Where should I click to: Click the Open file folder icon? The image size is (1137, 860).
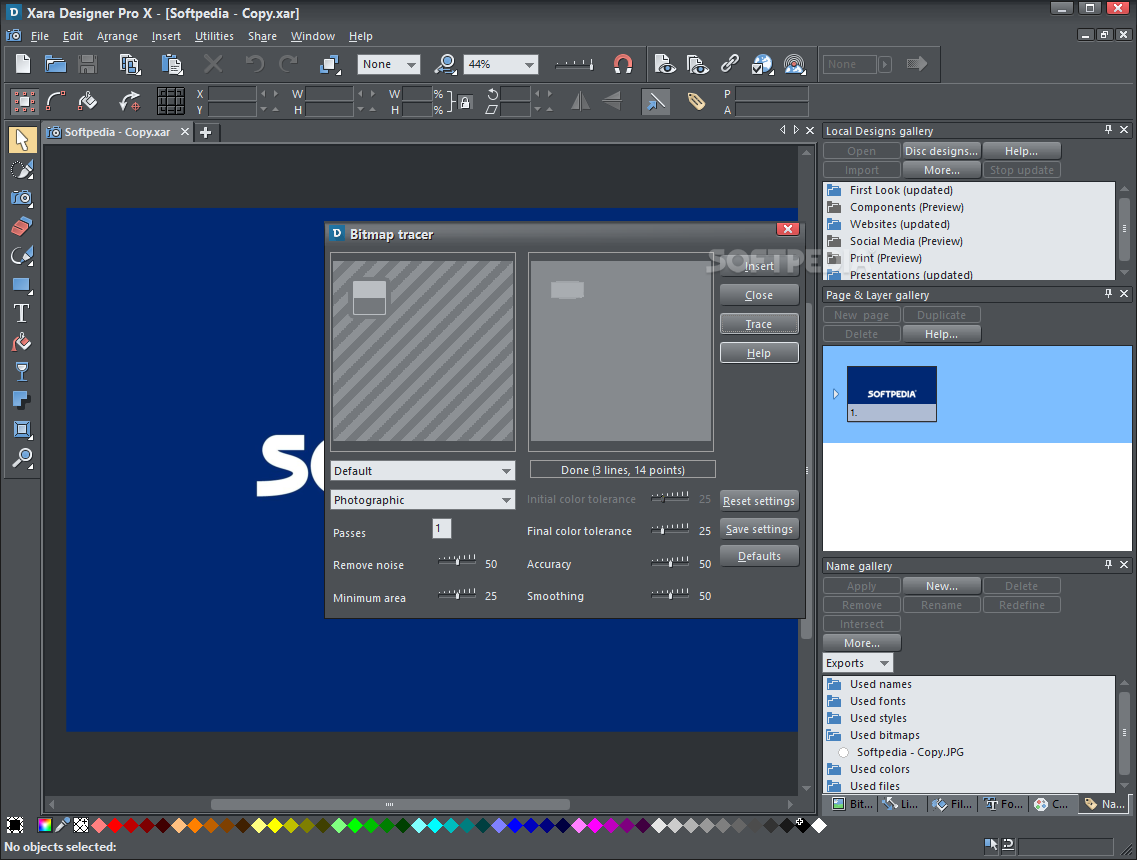coord(56,64)
